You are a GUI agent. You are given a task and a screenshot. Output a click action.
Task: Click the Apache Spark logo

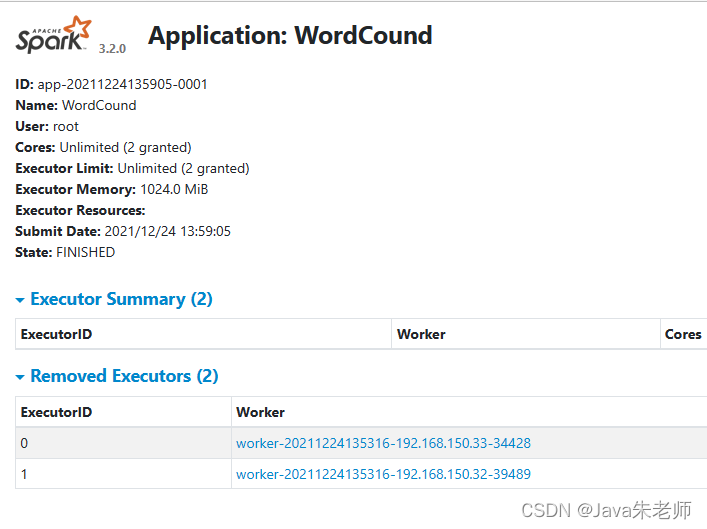[53, 35]
